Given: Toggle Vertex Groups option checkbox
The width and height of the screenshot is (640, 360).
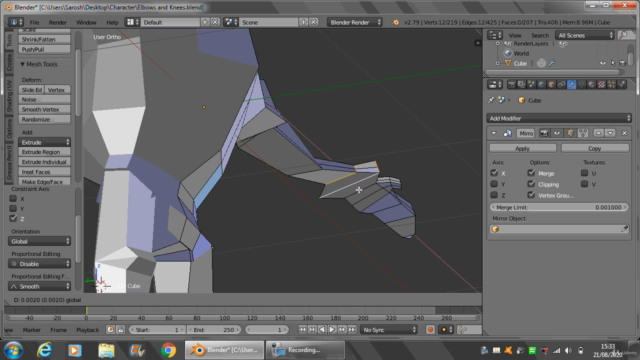Looking at the screenshot, I should pyautogui.click(x=531, y=195).
